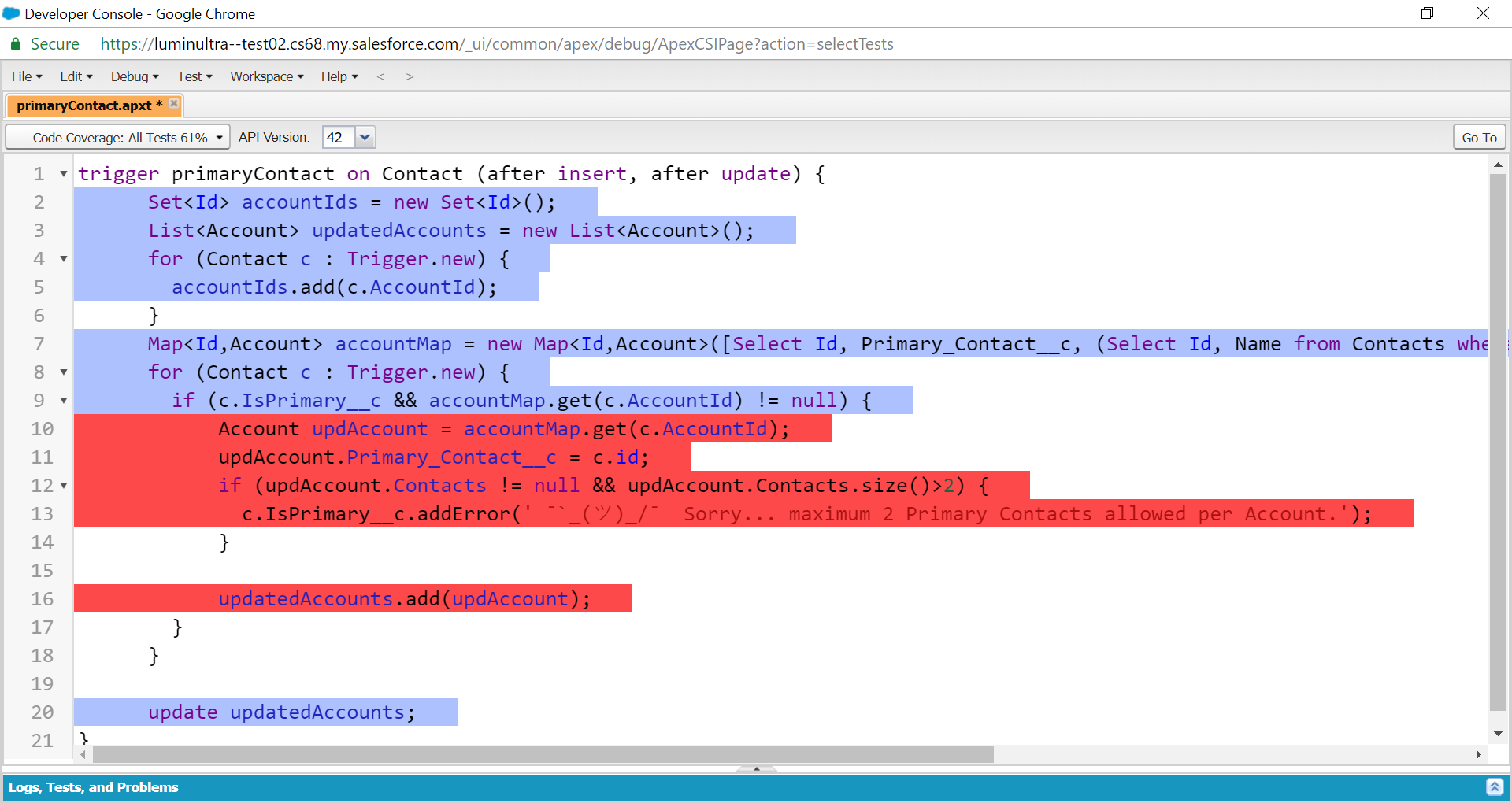Open the File menu

tap(26, 76)
